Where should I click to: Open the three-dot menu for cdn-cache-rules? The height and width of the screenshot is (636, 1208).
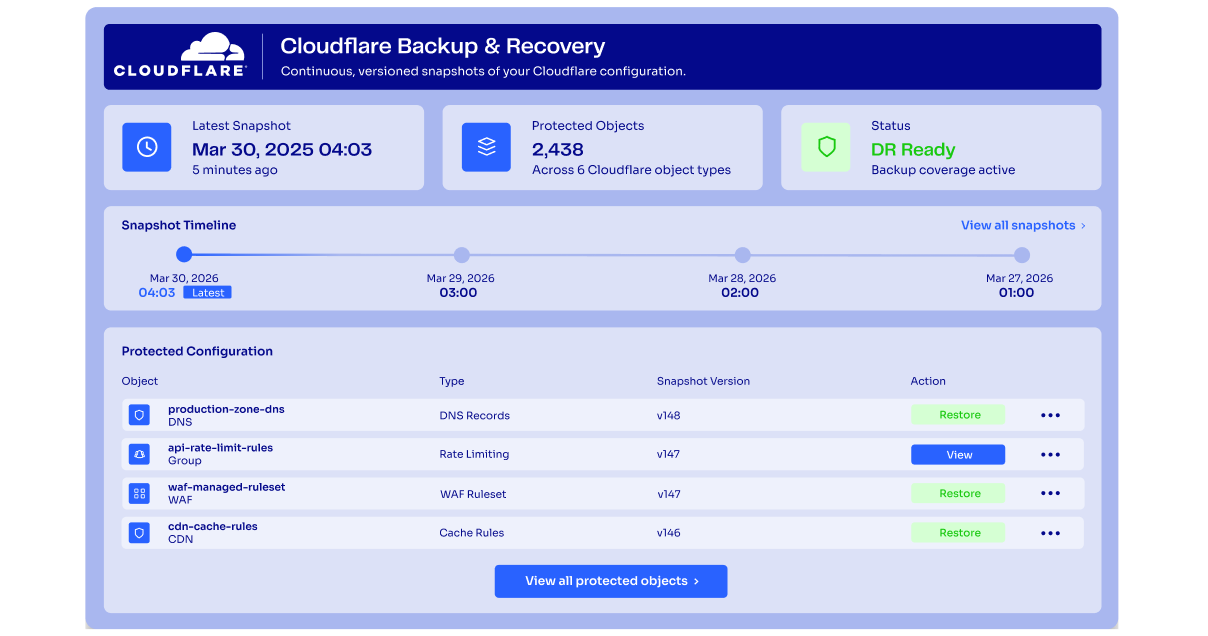click(x=1050, y=533)
